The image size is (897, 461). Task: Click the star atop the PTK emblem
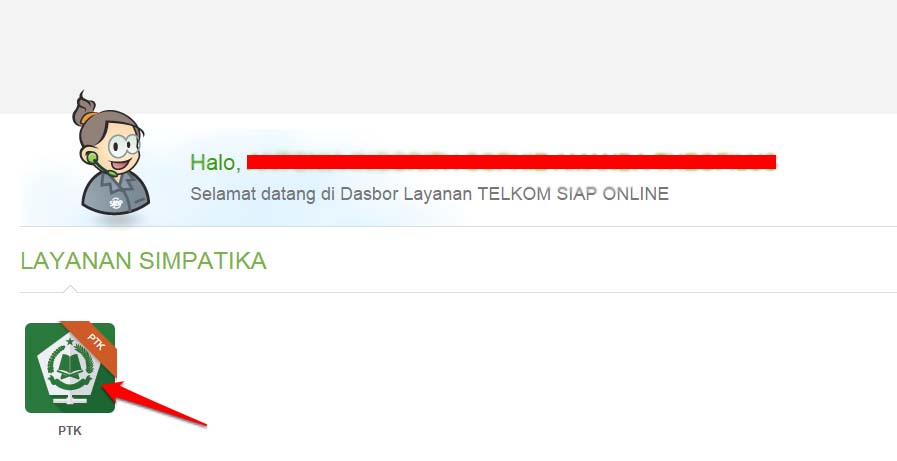(70, 342)
